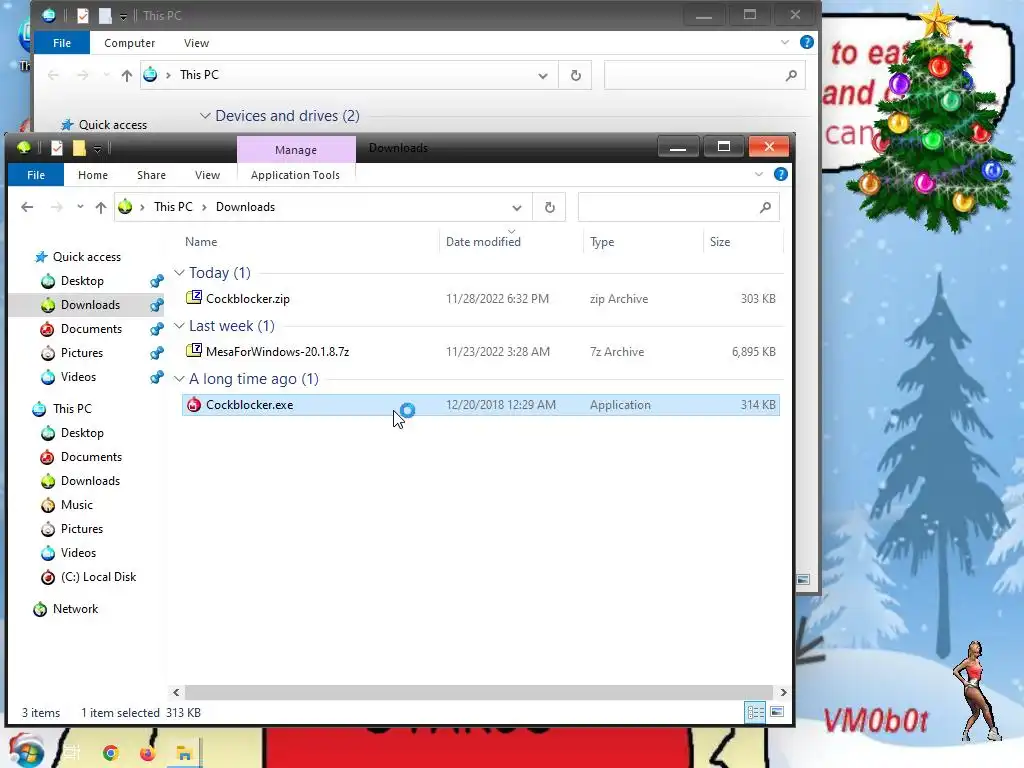The height and width of the screenshot is (768, 1024).
Task: Click This PC in the Downloads breadcrumb
Action: 173,207
